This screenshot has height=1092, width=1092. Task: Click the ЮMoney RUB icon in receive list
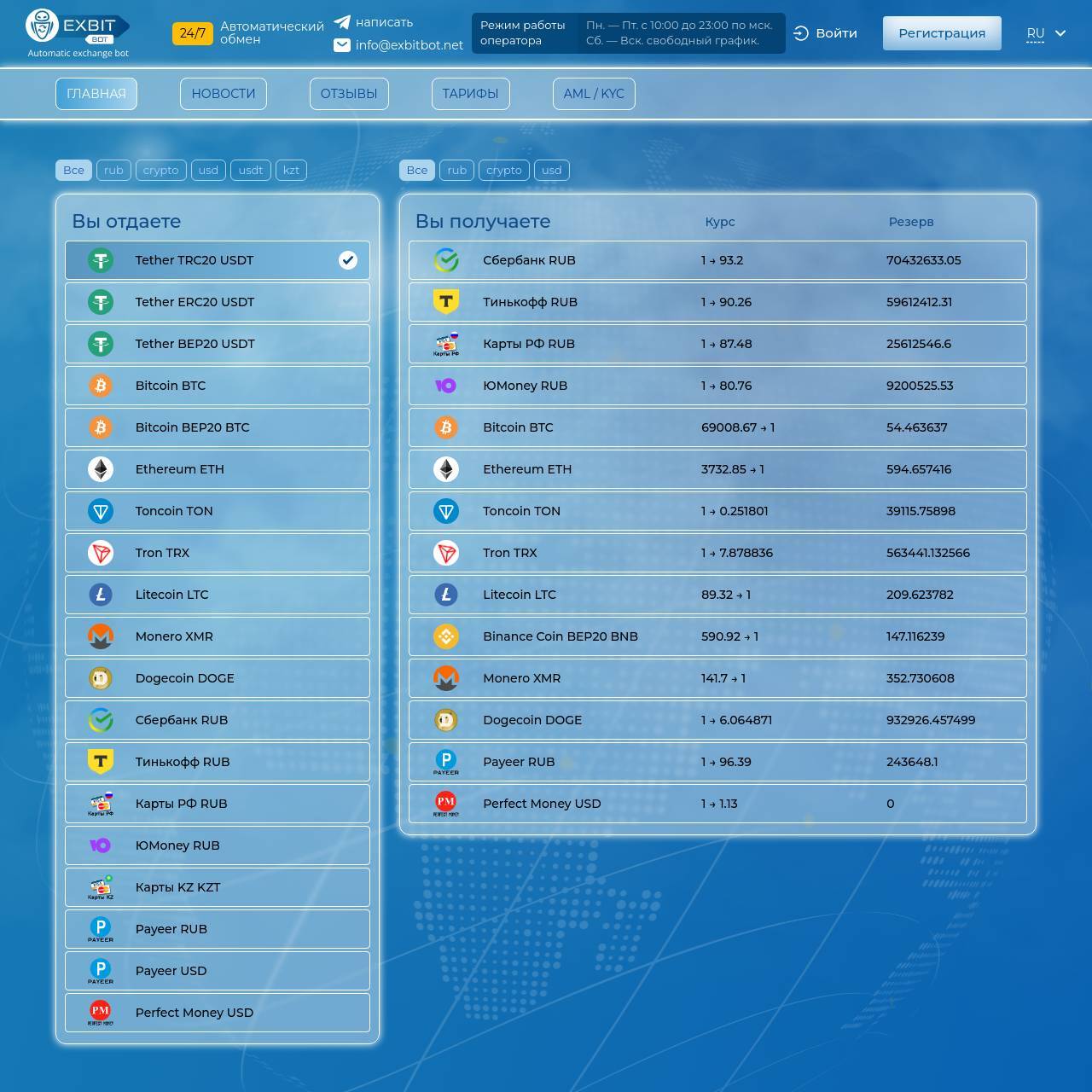click(446, 386)
